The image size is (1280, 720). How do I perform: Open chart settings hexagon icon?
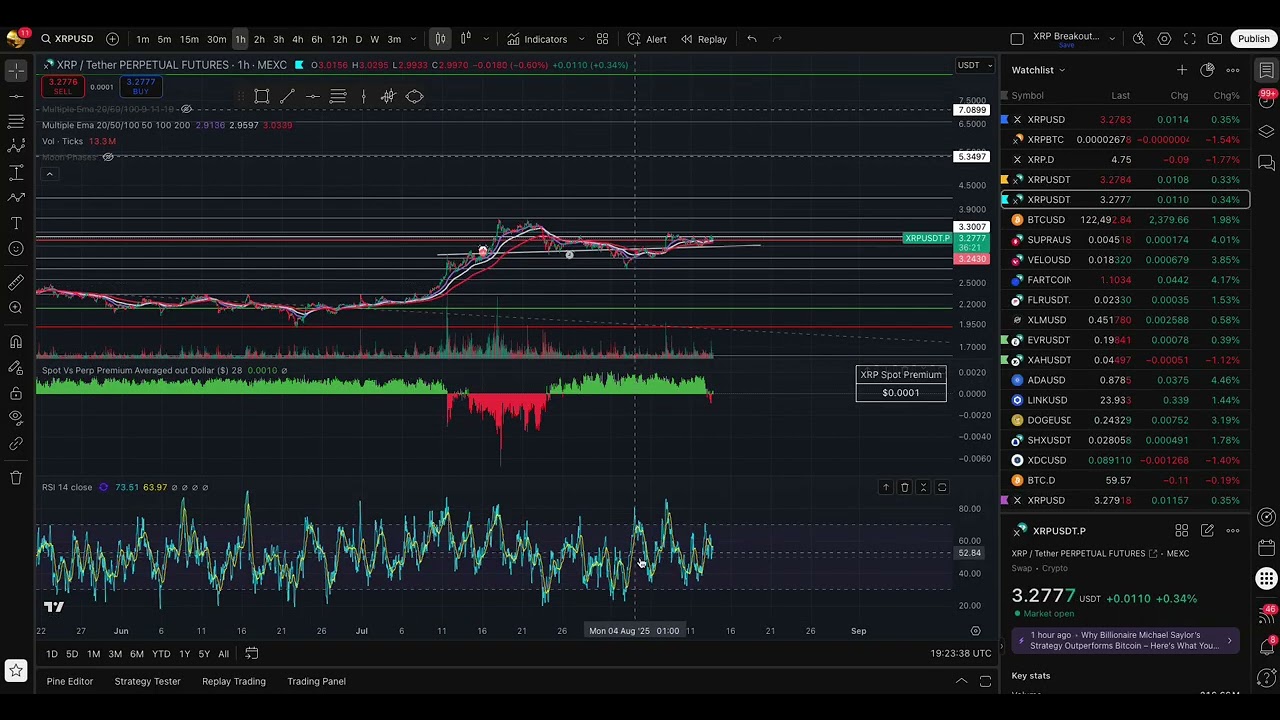[x=1164, y=39]
